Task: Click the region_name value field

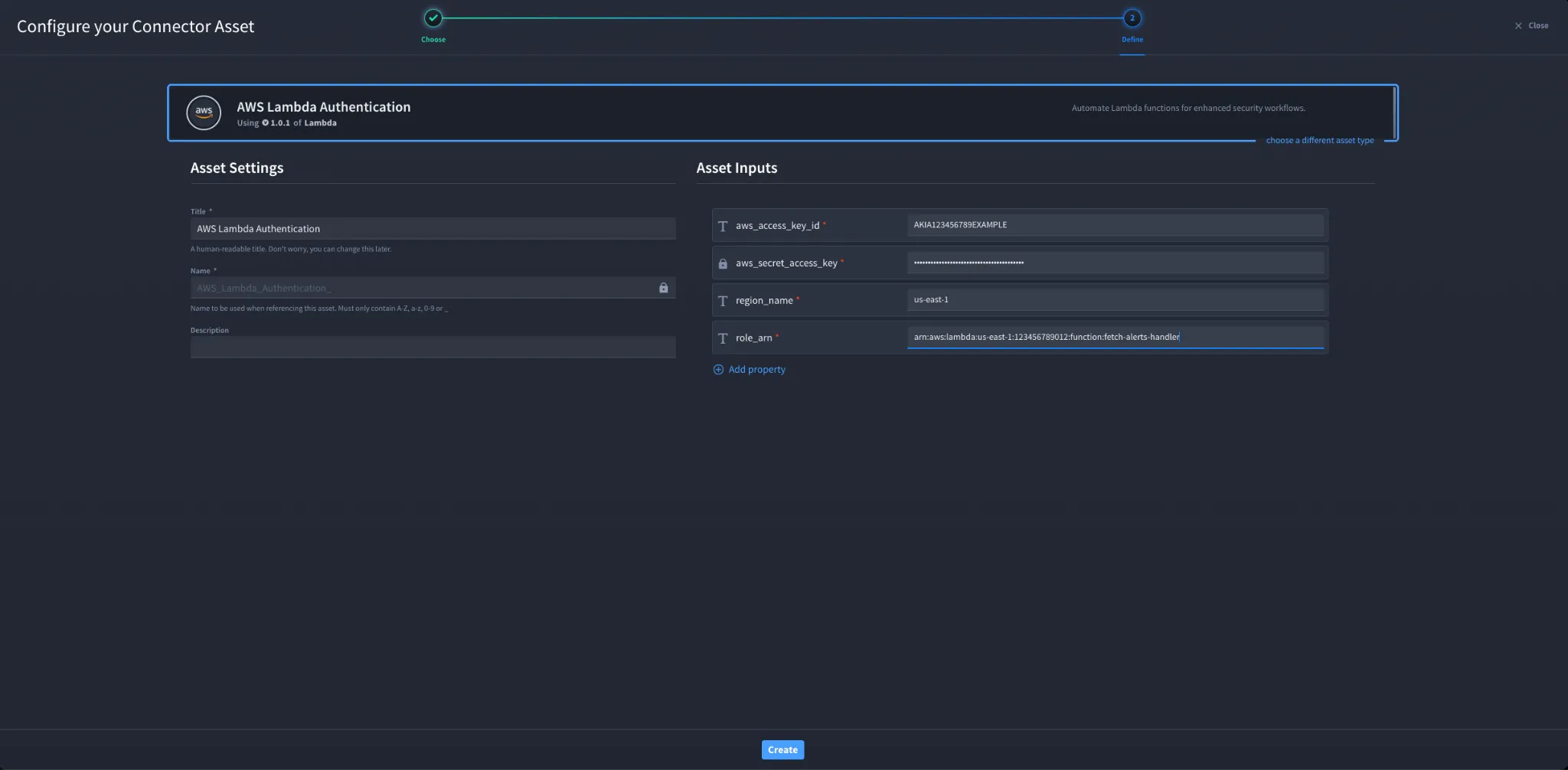Action: (1115, 299)
